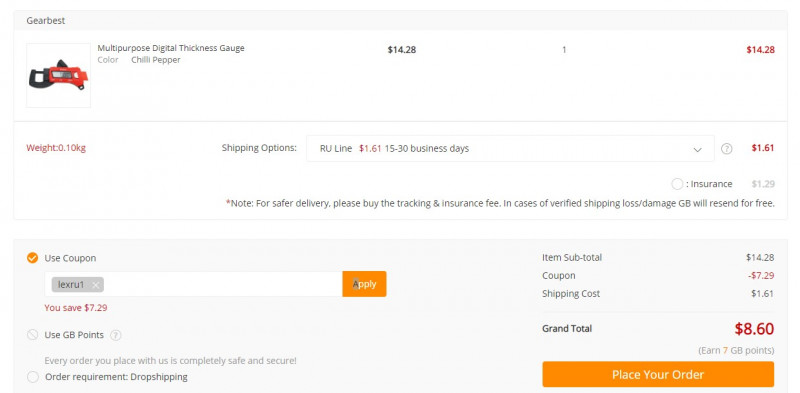Click the safer delivery note text
The height and width of the screenshot is (393, 800).
[x=500, y=203]
